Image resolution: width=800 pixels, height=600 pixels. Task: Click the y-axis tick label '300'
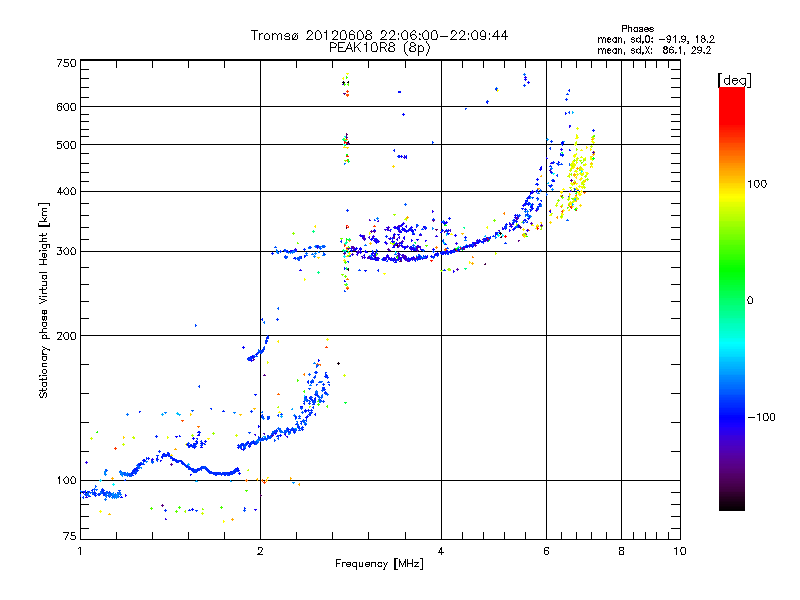point(66,252)
